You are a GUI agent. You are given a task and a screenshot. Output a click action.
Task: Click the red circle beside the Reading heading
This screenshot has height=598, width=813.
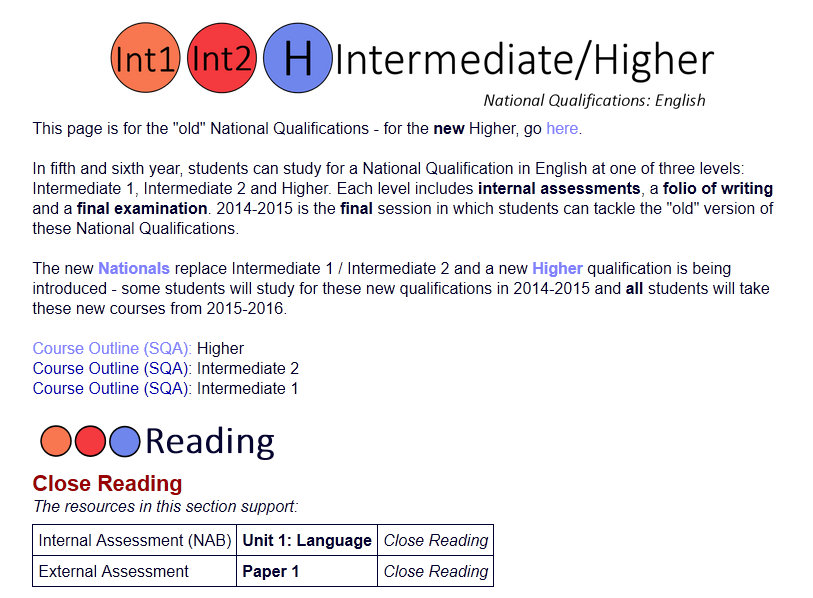tap(90, 441)
